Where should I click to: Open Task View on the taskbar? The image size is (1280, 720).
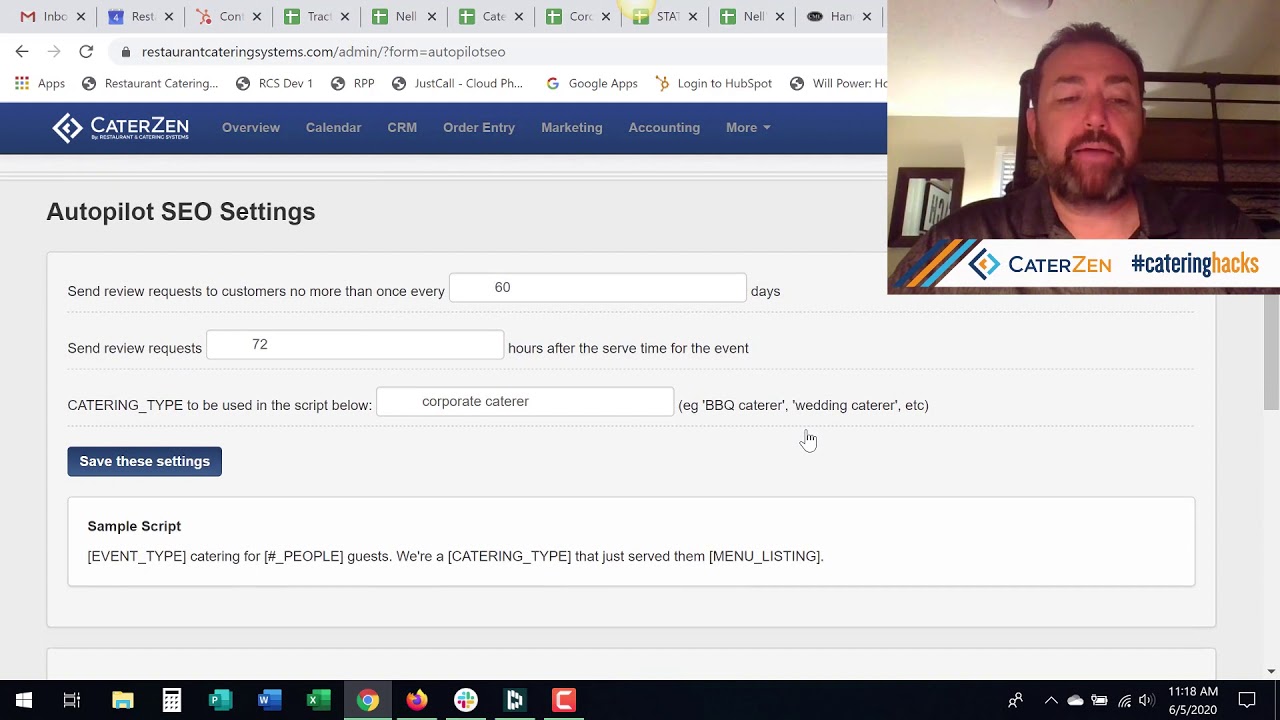point(72,700)
